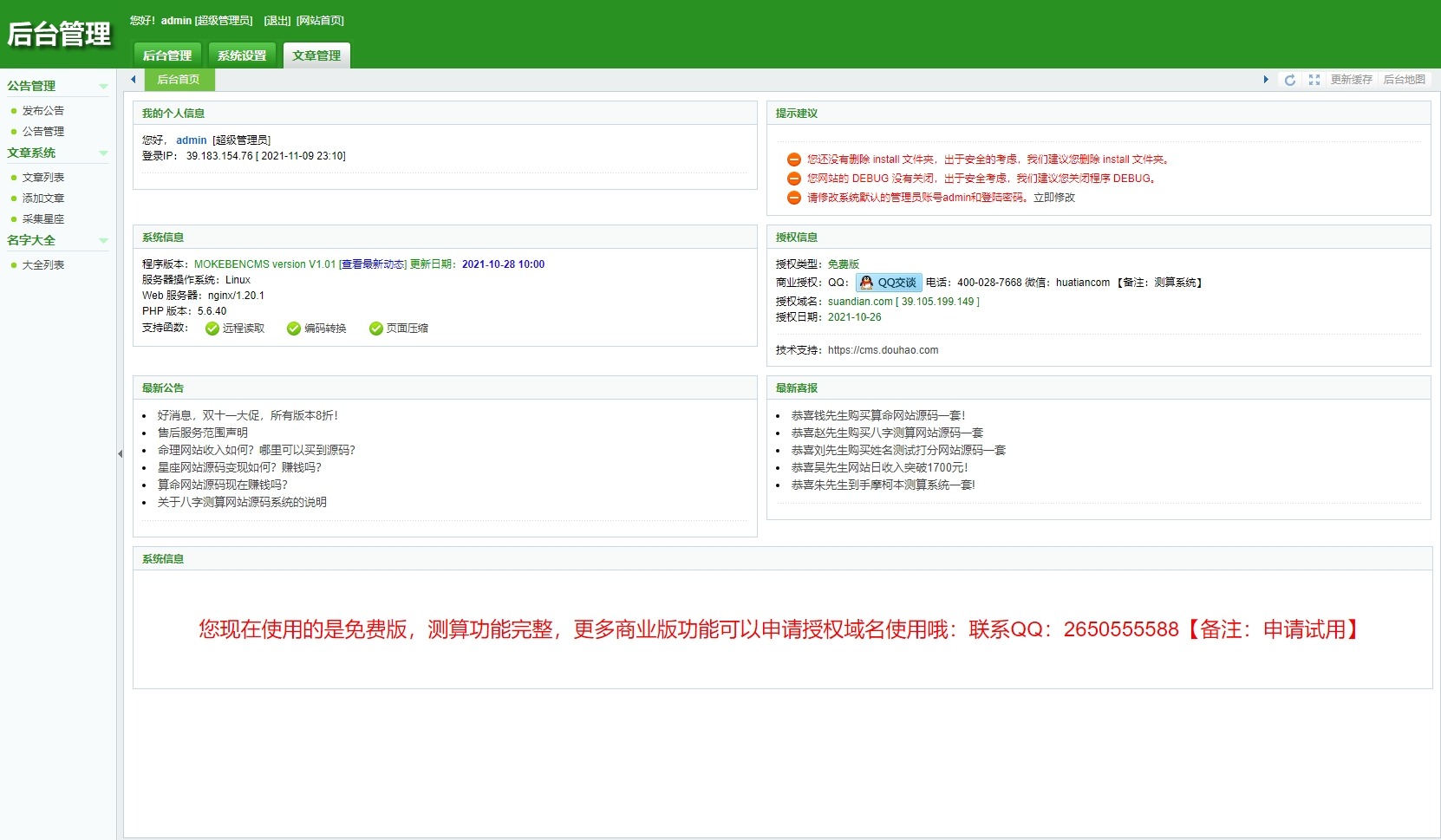The image size is (1441, 840).
Task: Collapse the 公告管理 sidebar section
Action: pyautogui.click(x=103, y=87)
